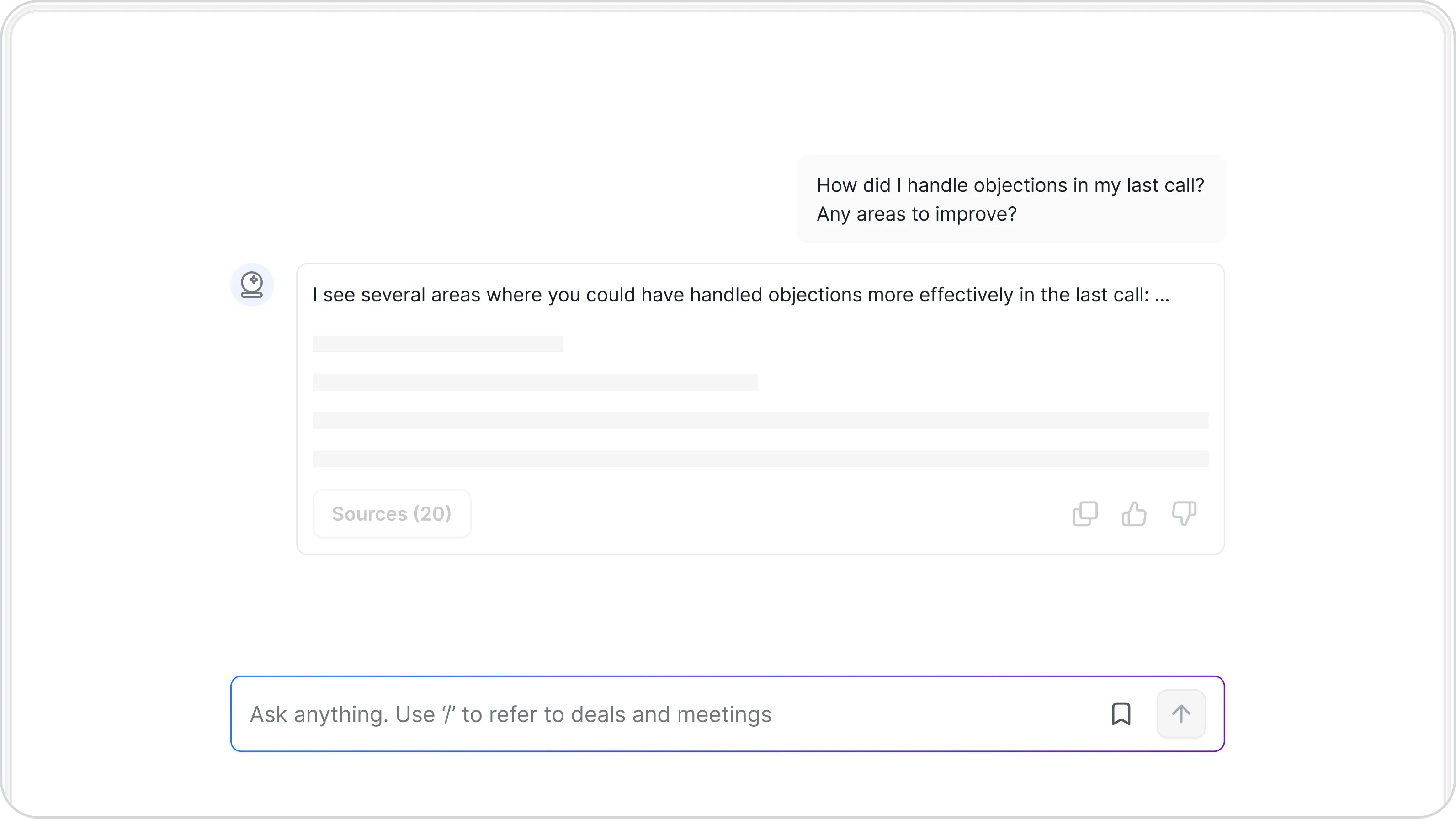Screen dimensions: 1456x819
Task: Select the user's question about objections
Action: [x=1010, y=200]
